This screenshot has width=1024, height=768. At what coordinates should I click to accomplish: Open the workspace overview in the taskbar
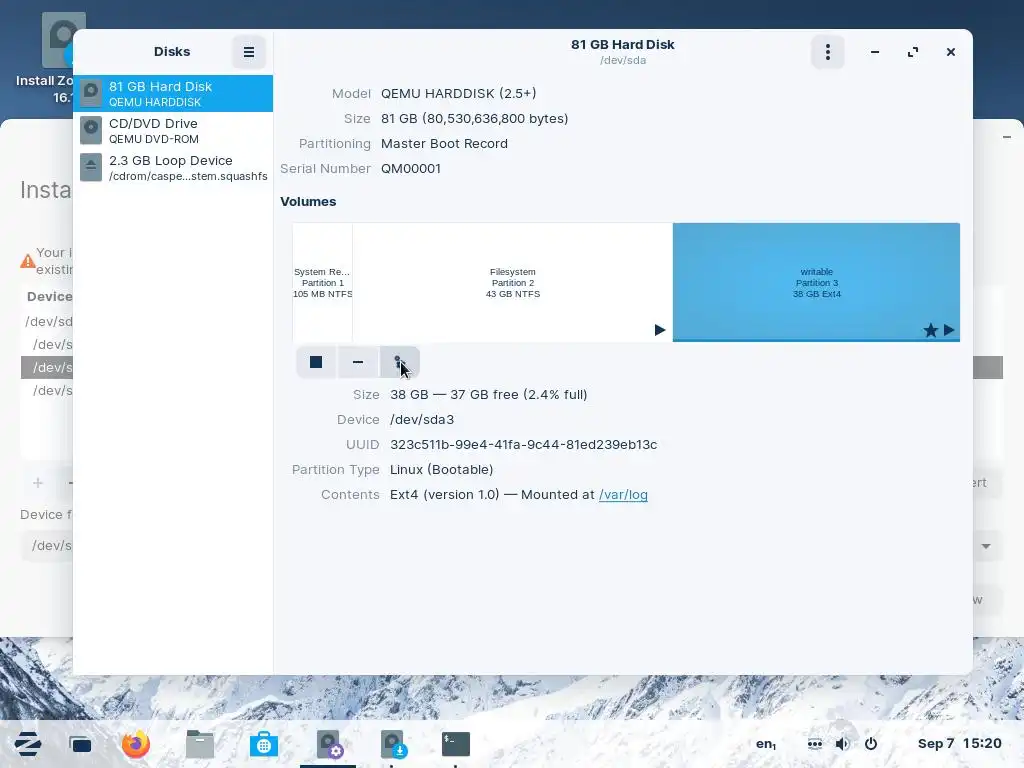[x=80, y=744]
